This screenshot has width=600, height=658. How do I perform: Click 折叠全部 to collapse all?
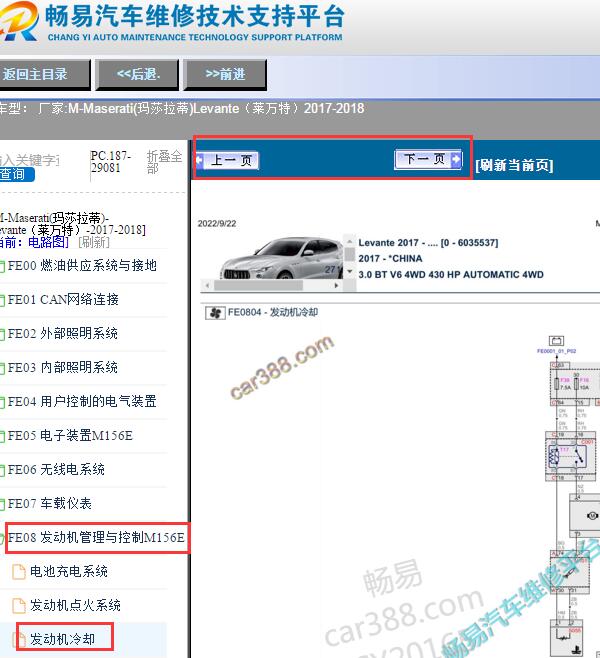point(164,162)
